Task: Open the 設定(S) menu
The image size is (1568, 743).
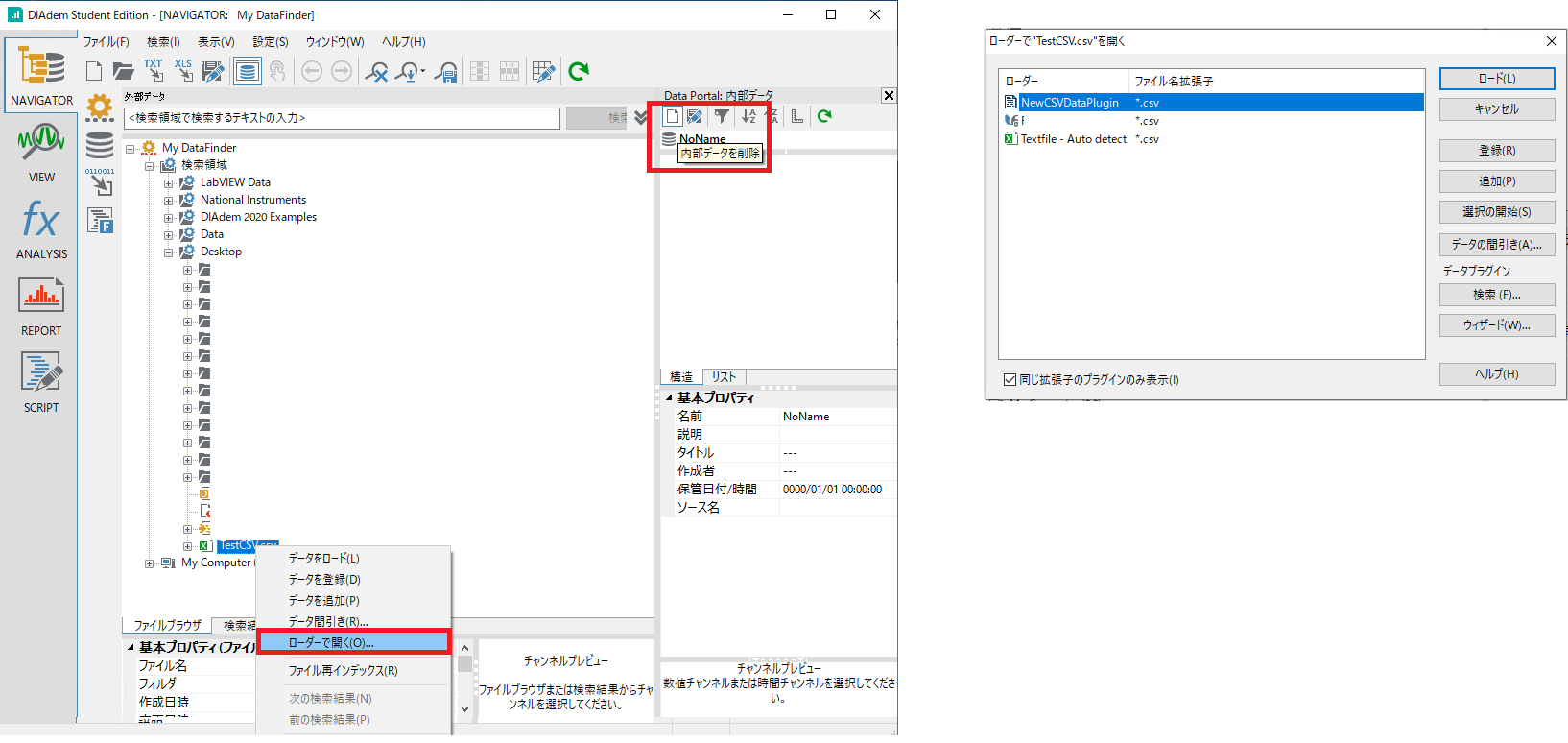Action: click(271, 42)
